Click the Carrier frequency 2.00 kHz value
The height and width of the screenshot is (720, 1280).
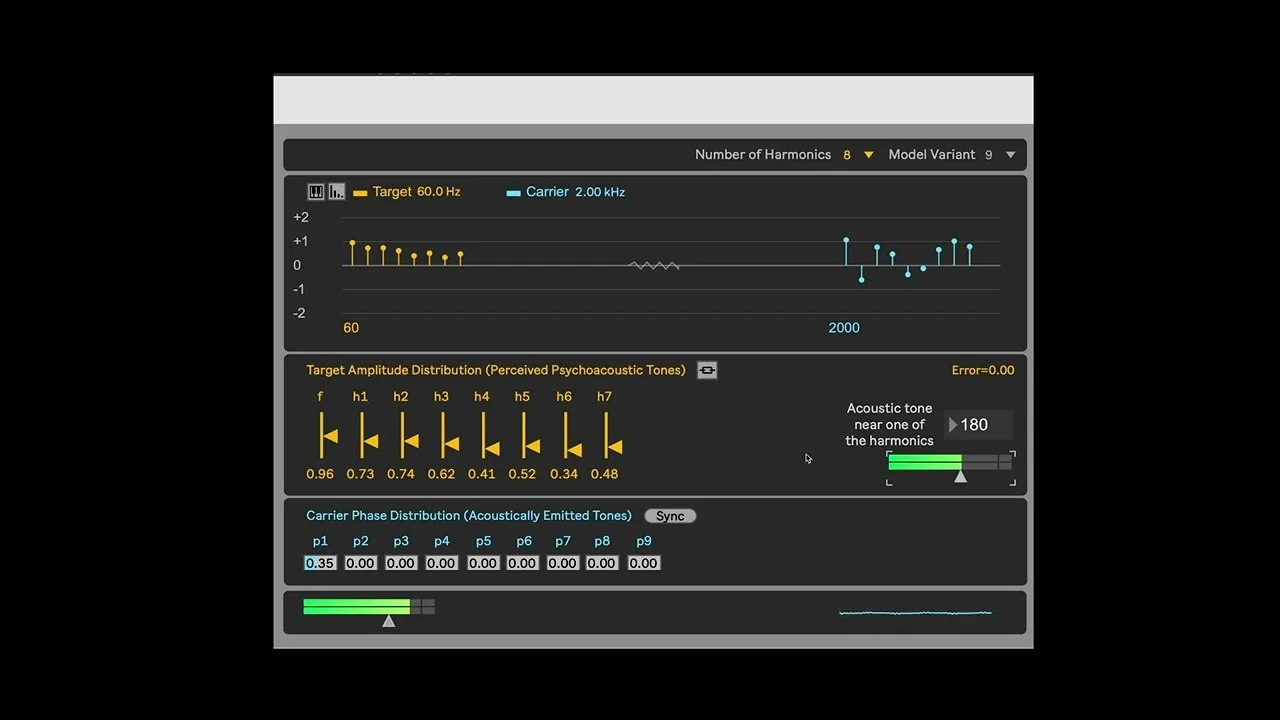coord(600,192)
